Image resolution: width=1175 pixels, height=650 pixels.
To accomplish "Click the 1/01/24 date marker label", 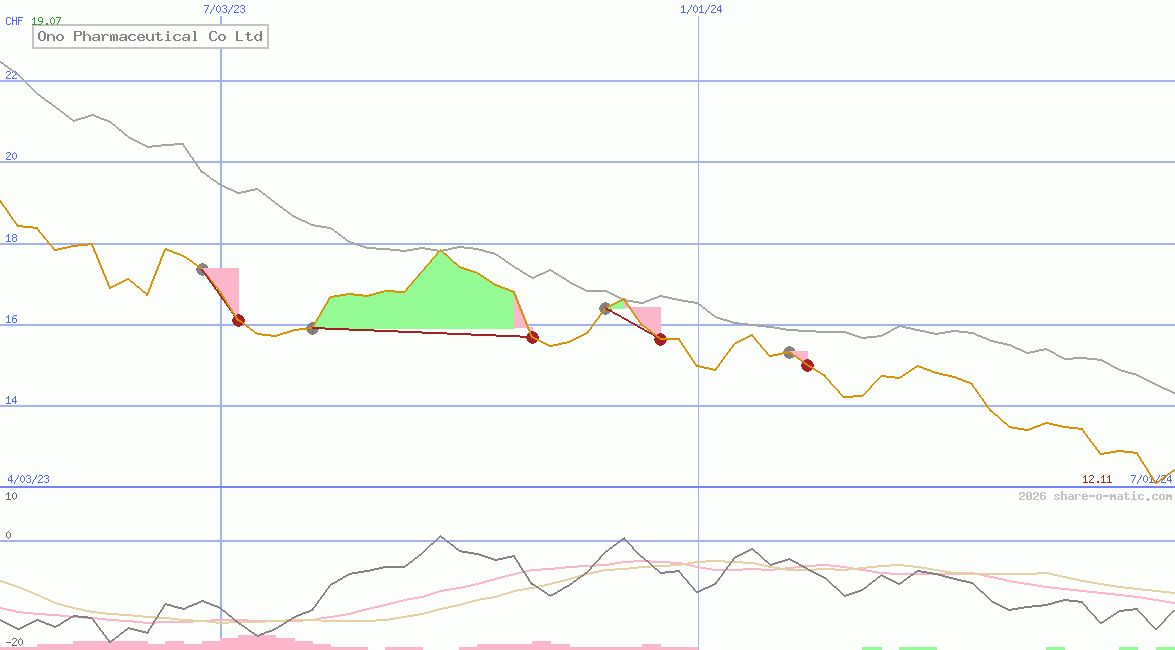I will coord(701,9).
